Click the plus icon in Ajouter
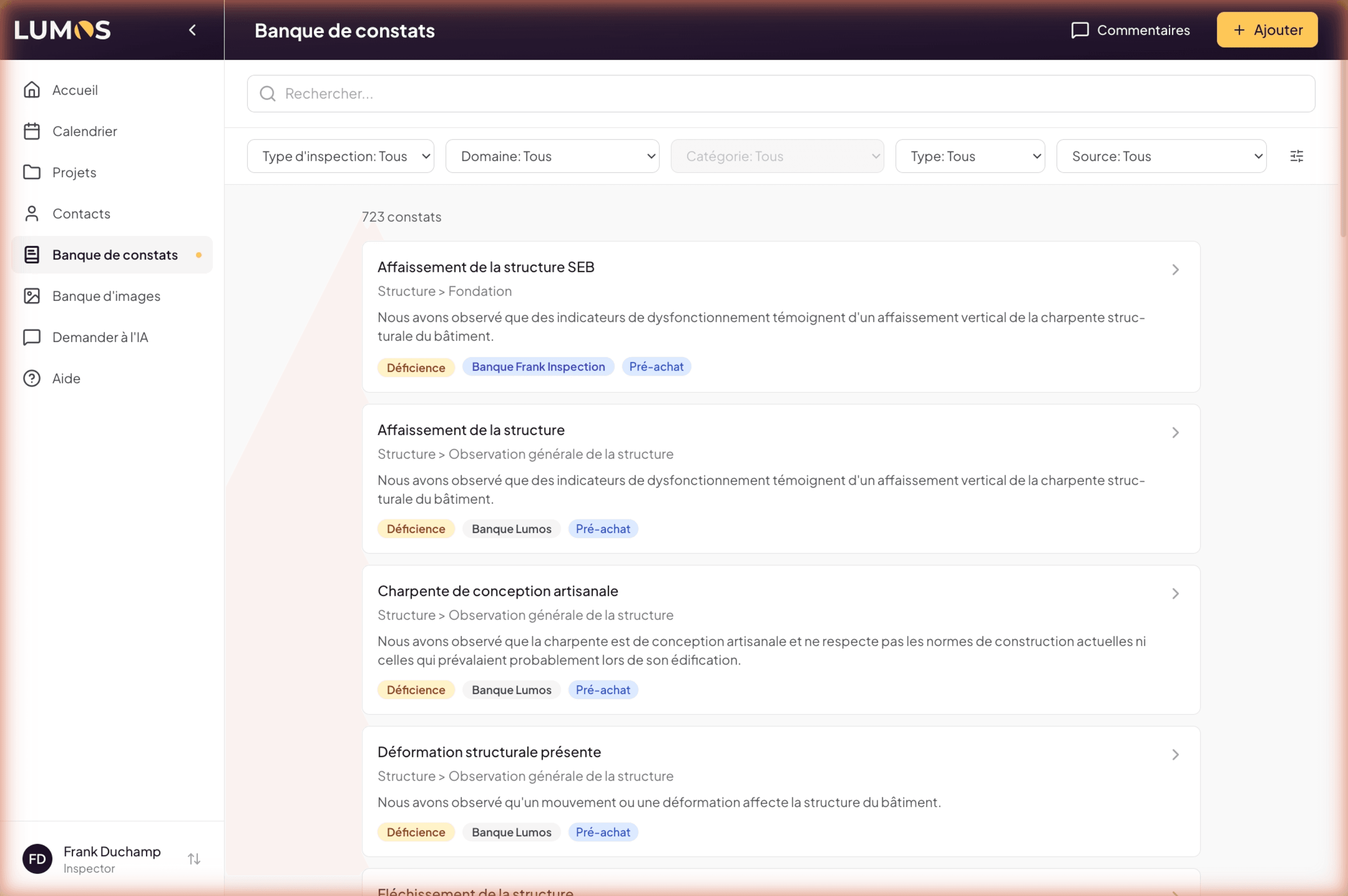 pyautogui.click(x=1239, y=29)
